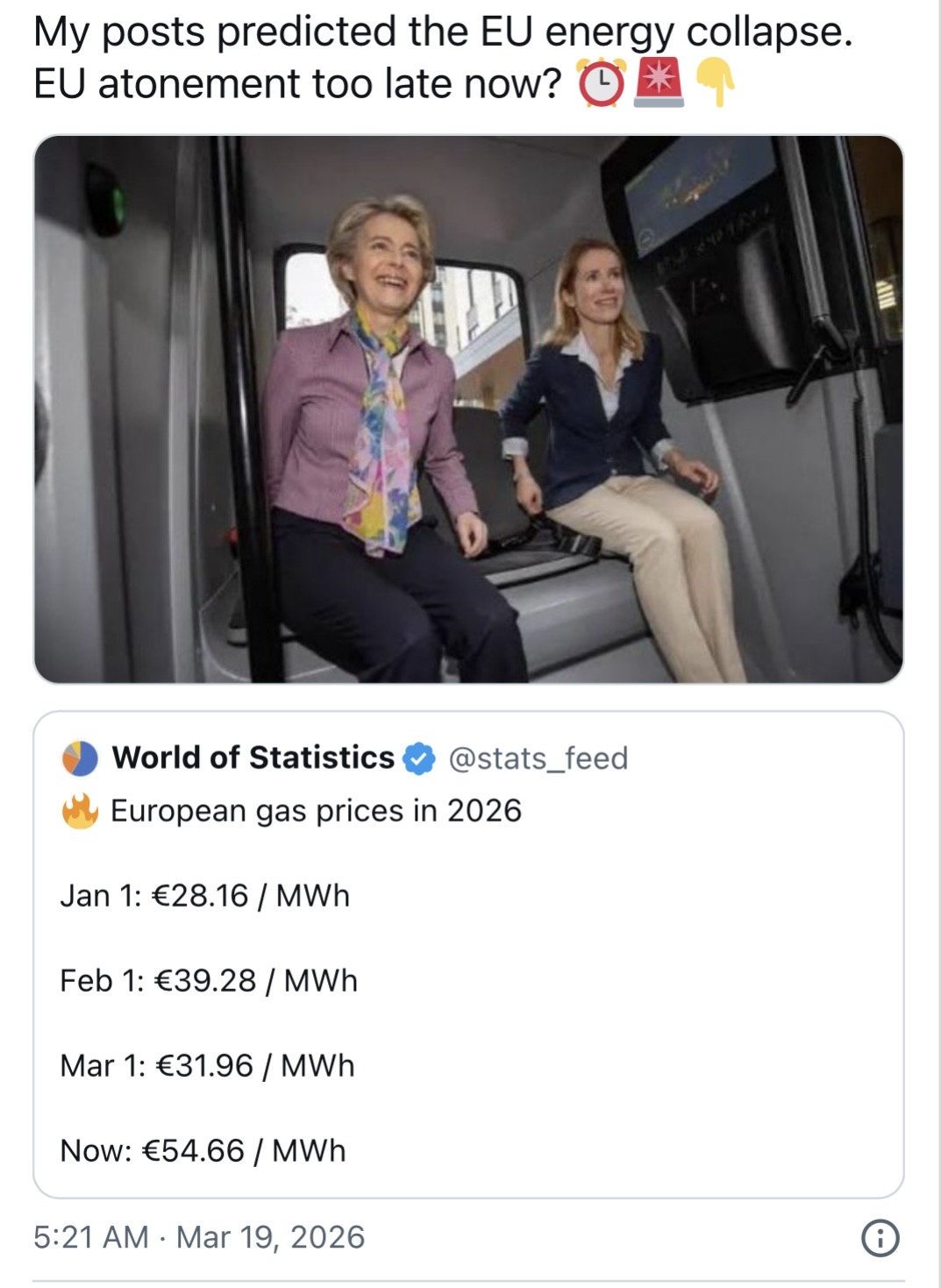This screenshot has width=941, height=1288.
Task: Click the alarm clock emoji
Action: click(601, 84)
